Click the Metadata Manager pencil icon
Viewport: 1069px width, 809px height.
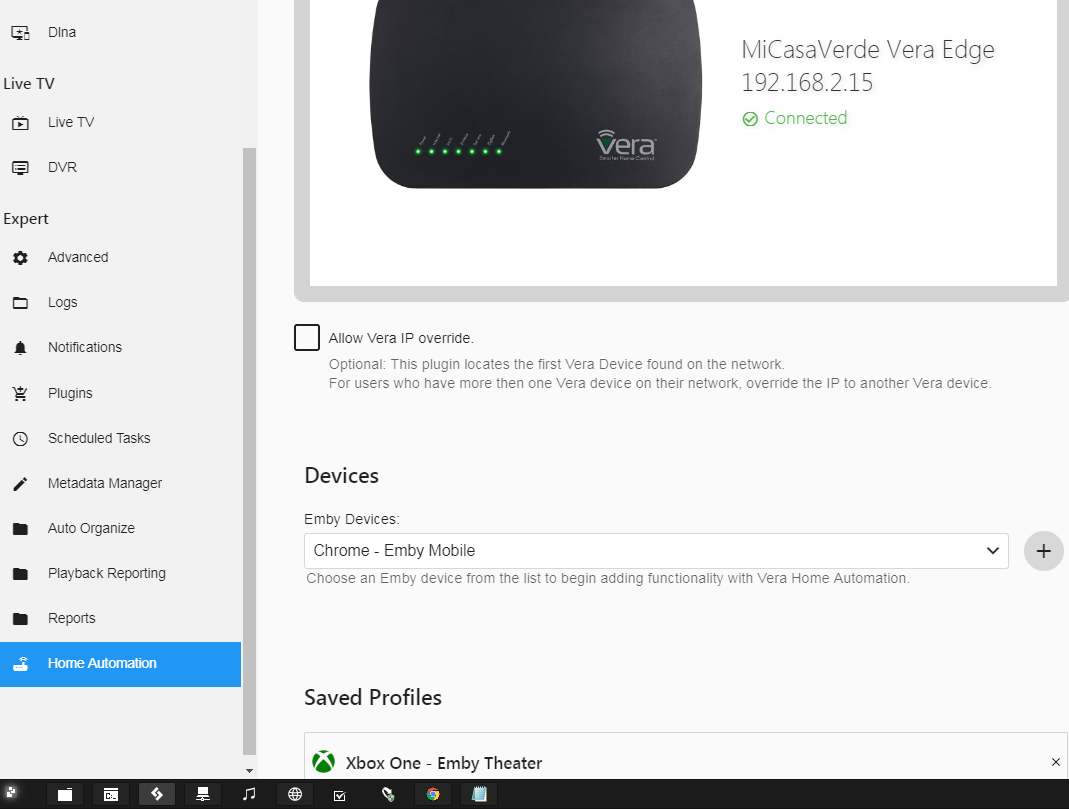20,484
